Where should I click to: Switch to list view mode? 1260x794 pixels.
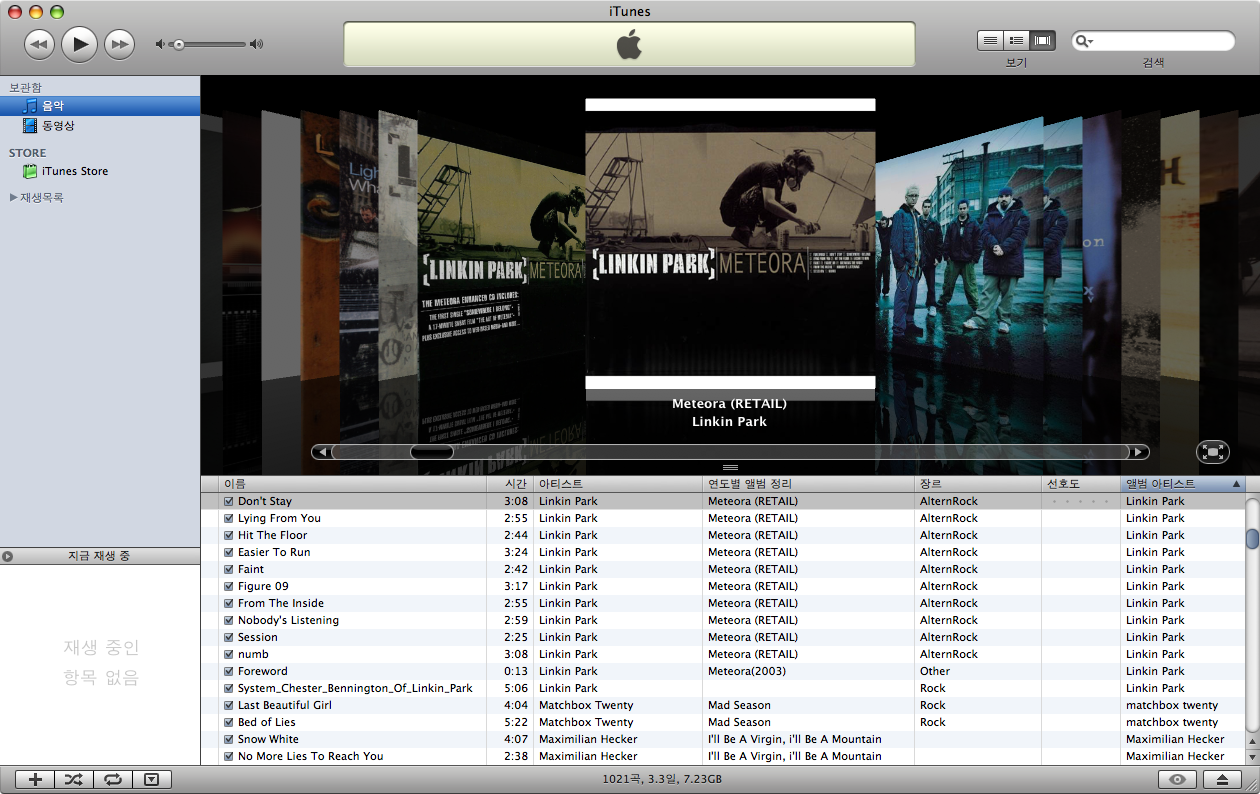click(x=990, y=40)
